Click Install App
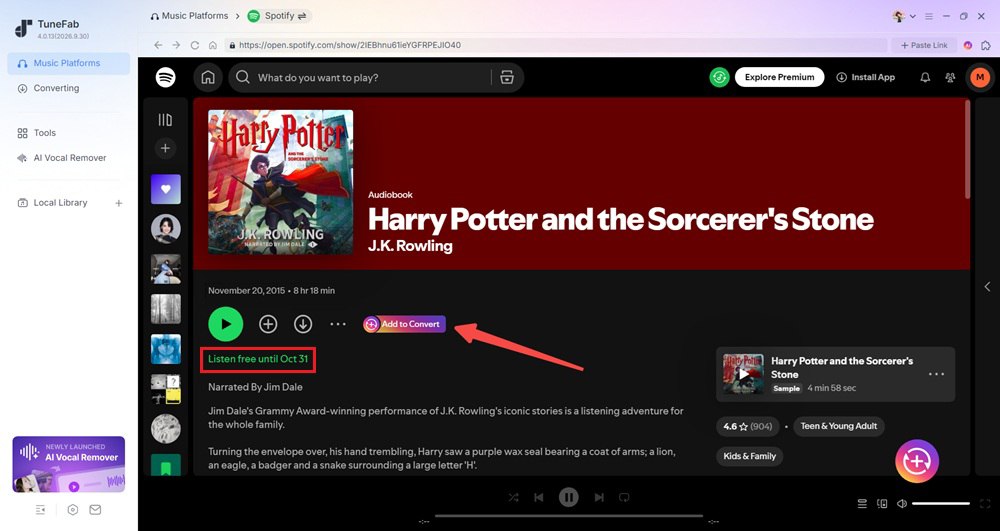Viewport: 1000px width, 531px height. [x=865, y=77]
